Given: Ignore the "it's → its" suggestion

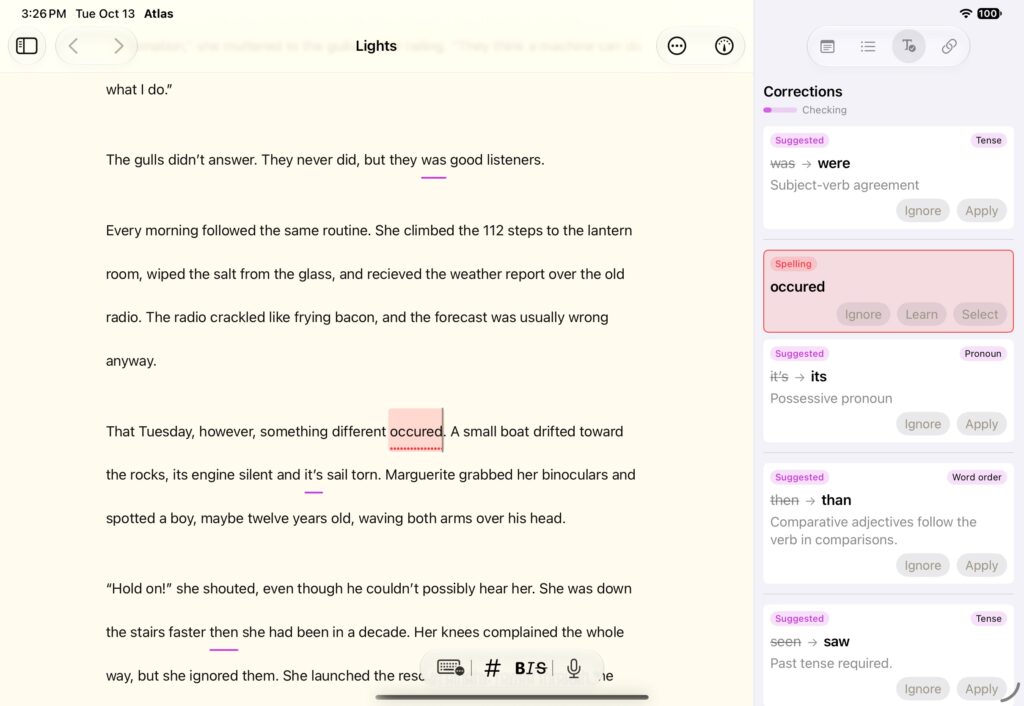Looking at the screenshot, I should click(x=922, y=425).
